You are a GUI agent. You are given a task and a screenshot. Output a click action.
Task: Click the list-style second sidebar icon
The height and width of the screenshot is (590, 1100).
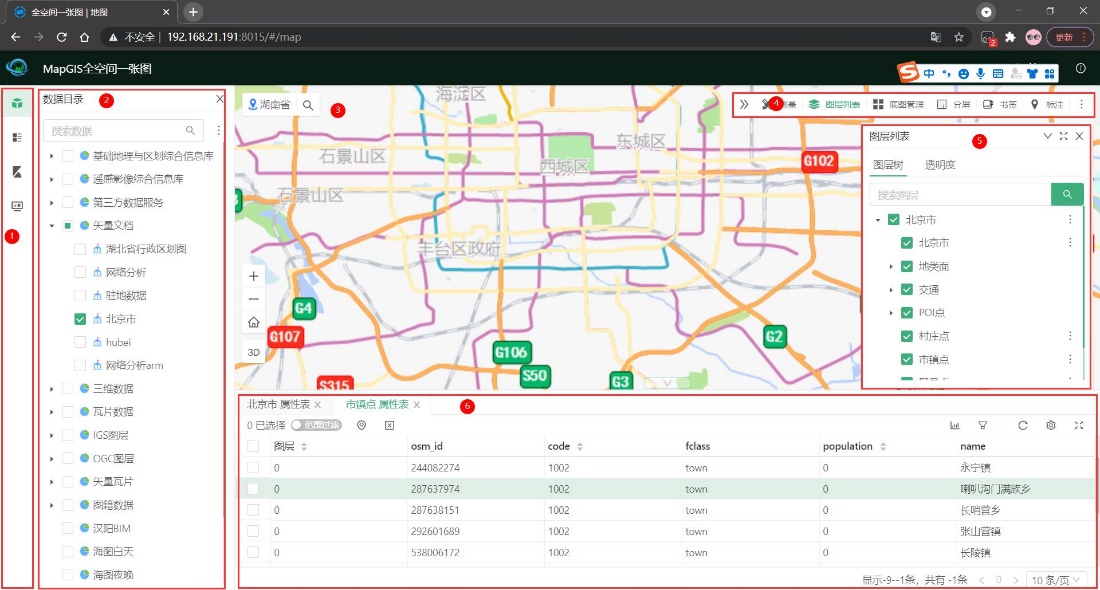[x=18, y=138]
